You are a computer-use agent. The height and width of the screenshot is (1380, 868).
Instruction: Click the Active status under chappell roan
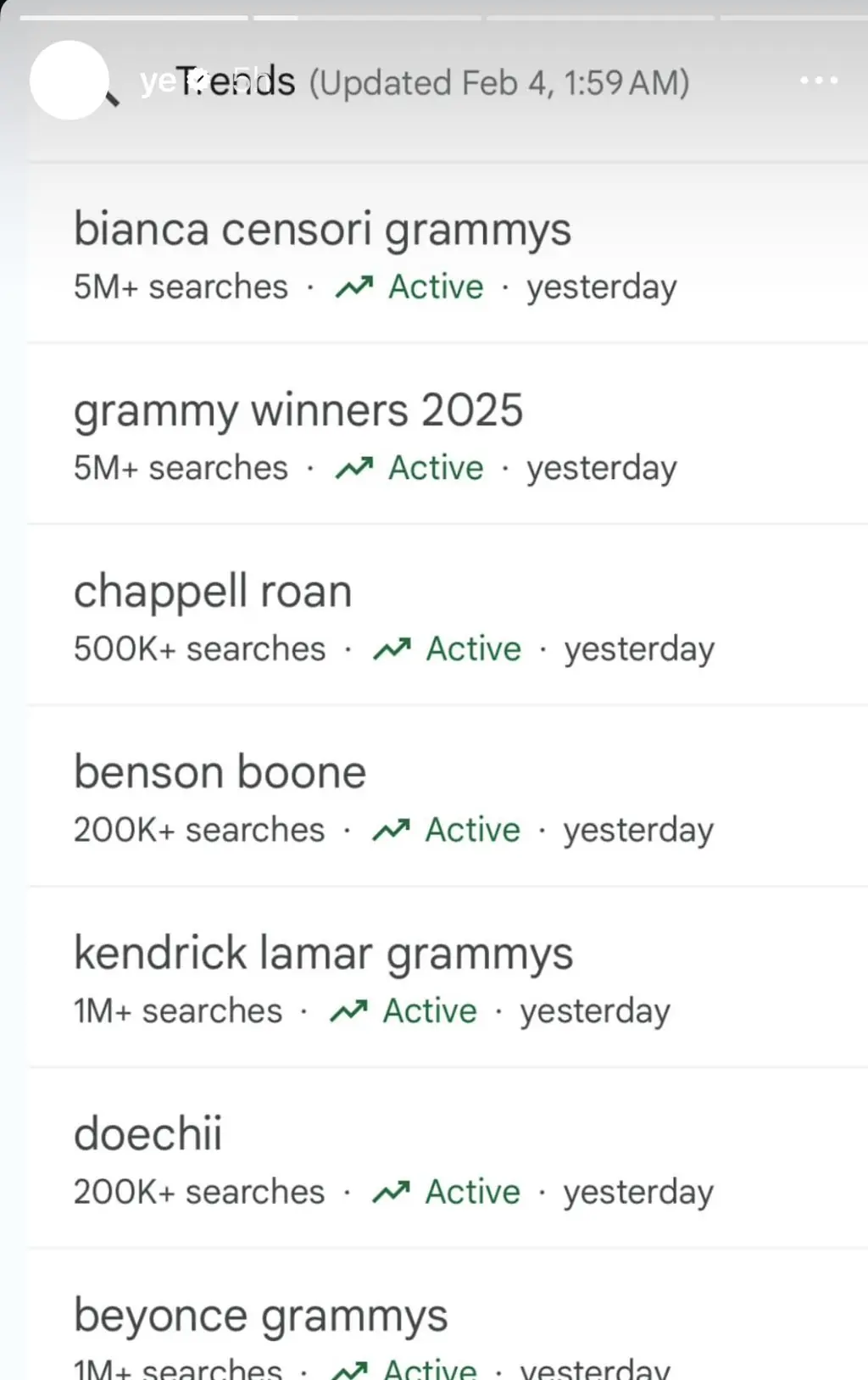473,649
